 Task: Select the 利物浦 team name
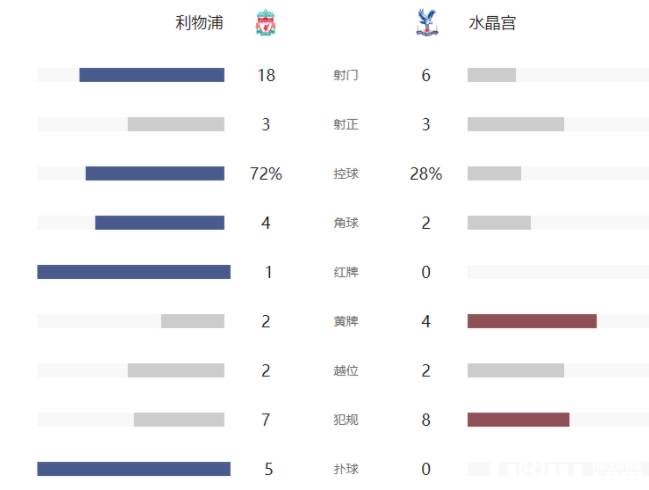point(199,23)
